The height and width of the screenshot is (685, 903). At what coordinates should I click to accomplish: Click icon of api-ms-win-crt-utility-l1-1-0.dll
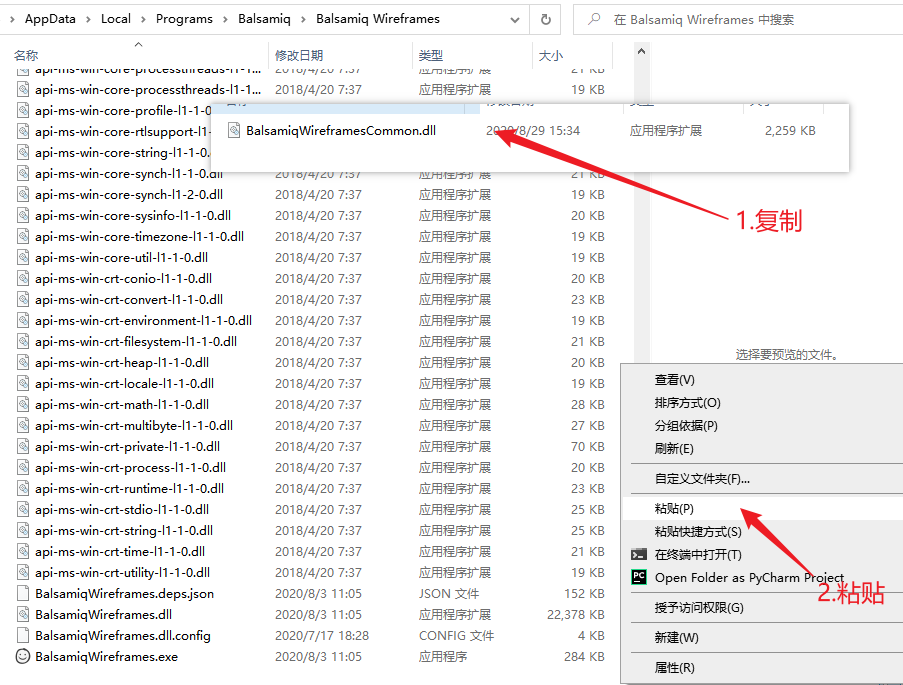[23, 572]
